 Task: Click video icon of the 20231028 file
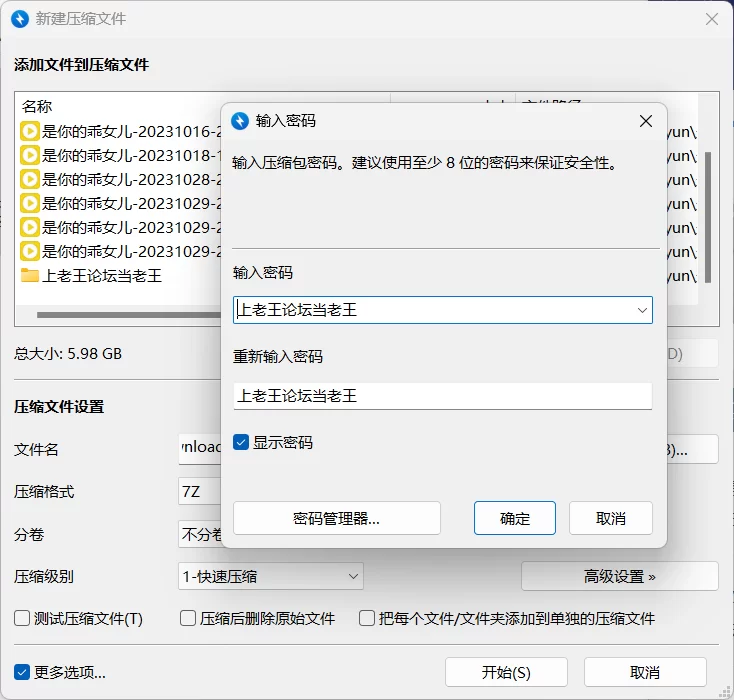pyautogui.click(x=29, y=179)
